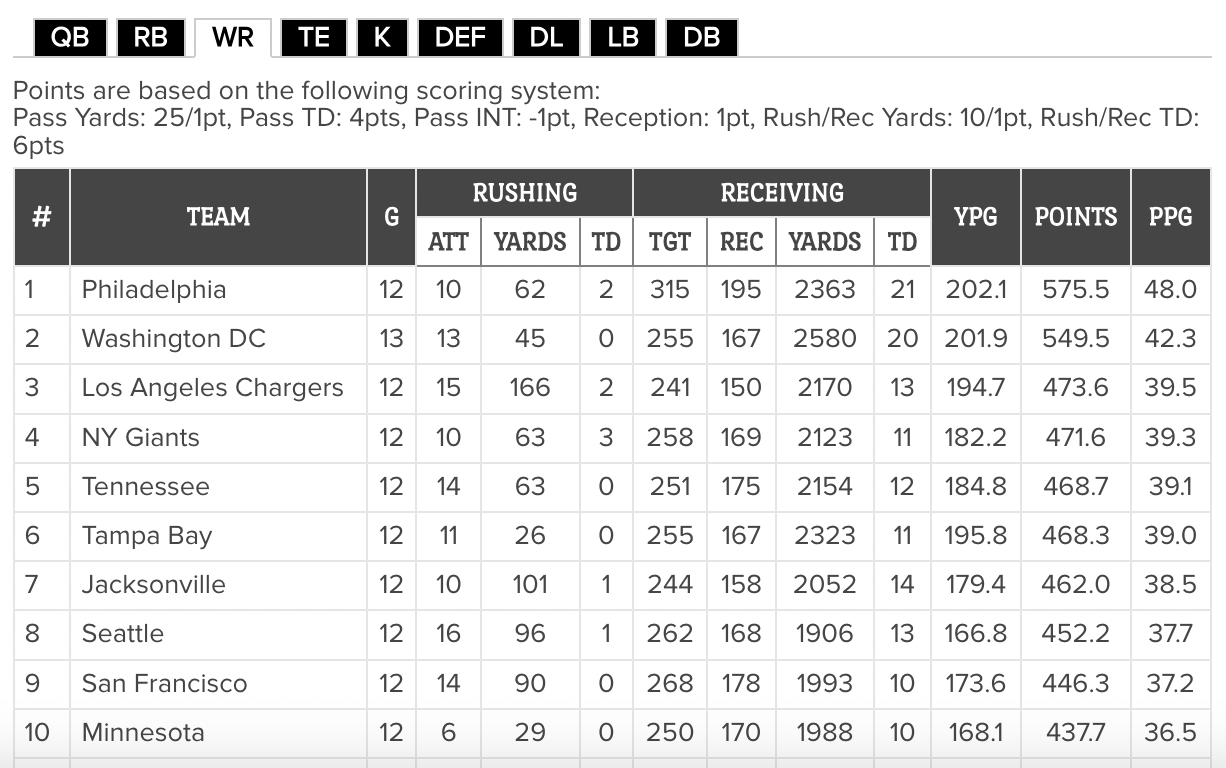The image size is (1226, 768).
Task: Select the DL tab
Action: (546, 38)
